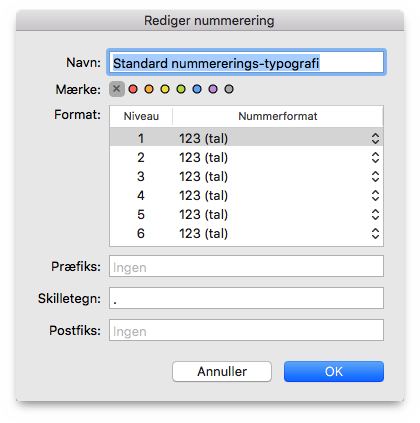The height and width of the screenshot is (423, 420).
Task: Choose the green label color
Action: pos(181,89)
